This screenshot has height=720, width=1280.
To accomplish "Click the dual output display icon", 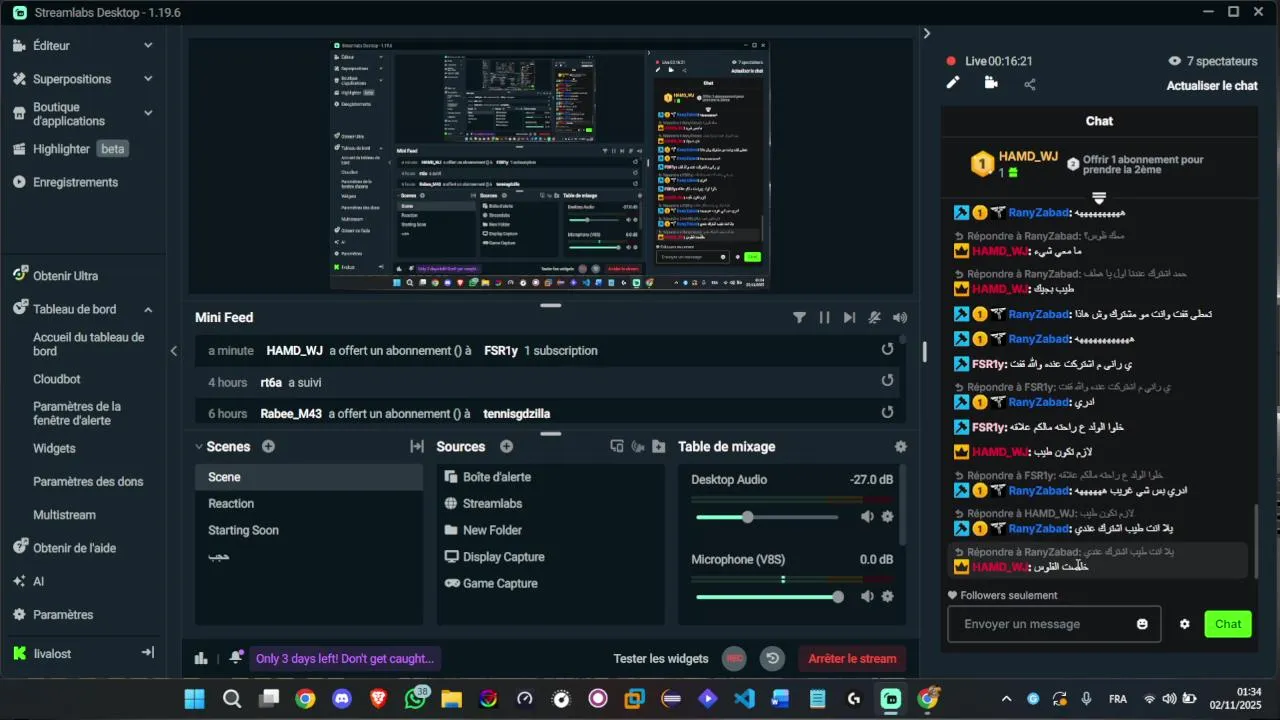I will 616,447.
